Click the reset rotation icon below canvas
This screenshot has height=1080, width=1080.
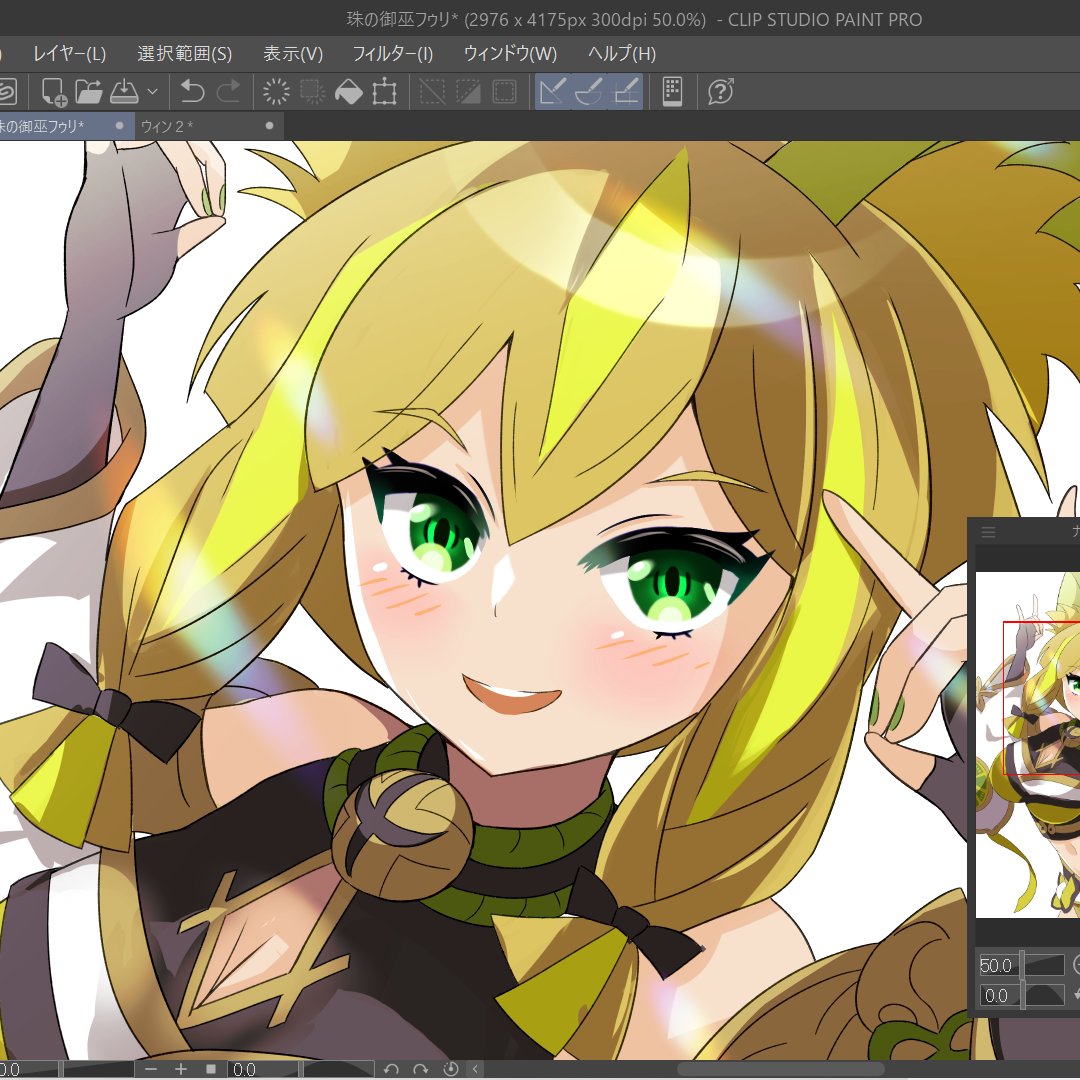point(450,1069)
